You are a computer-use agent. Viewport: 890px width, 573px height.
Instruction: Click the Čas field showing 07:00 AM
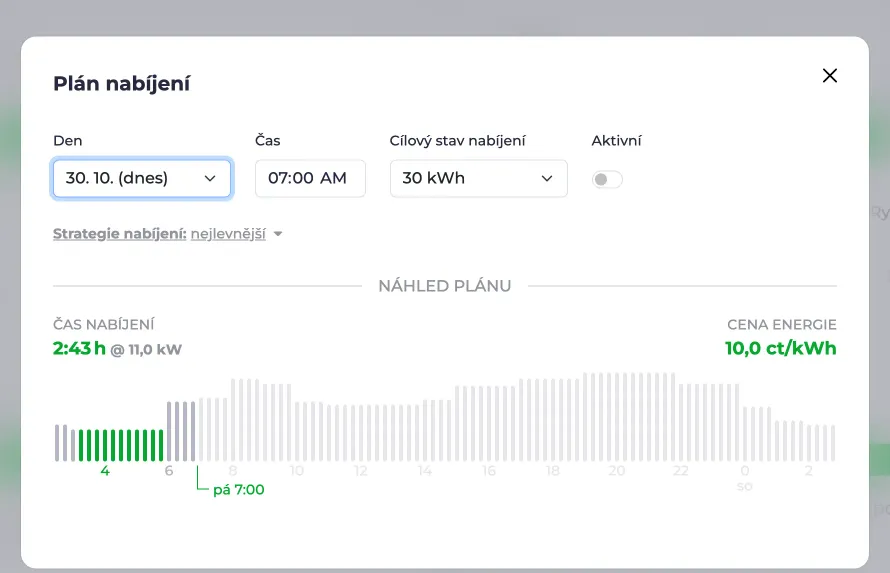coord(310,178)
